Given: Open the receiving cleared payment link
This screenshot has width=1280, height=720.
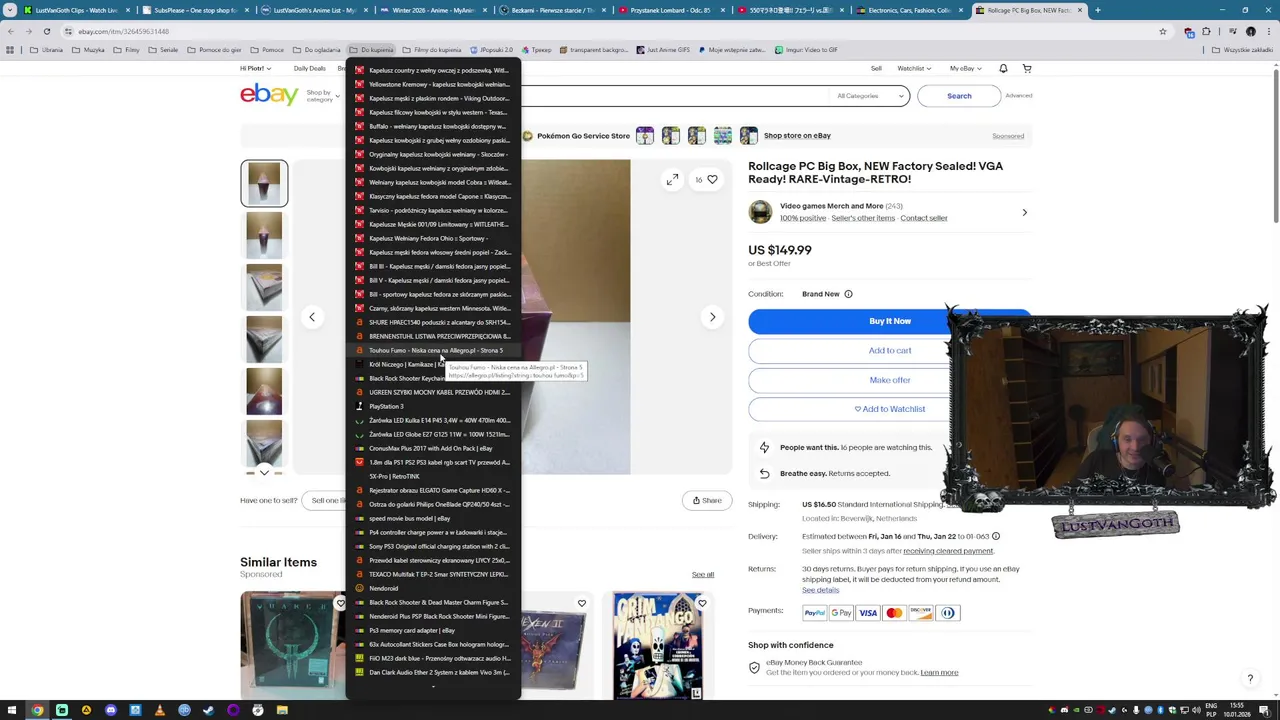Looking at the screenshot, I should click(948, 551).
